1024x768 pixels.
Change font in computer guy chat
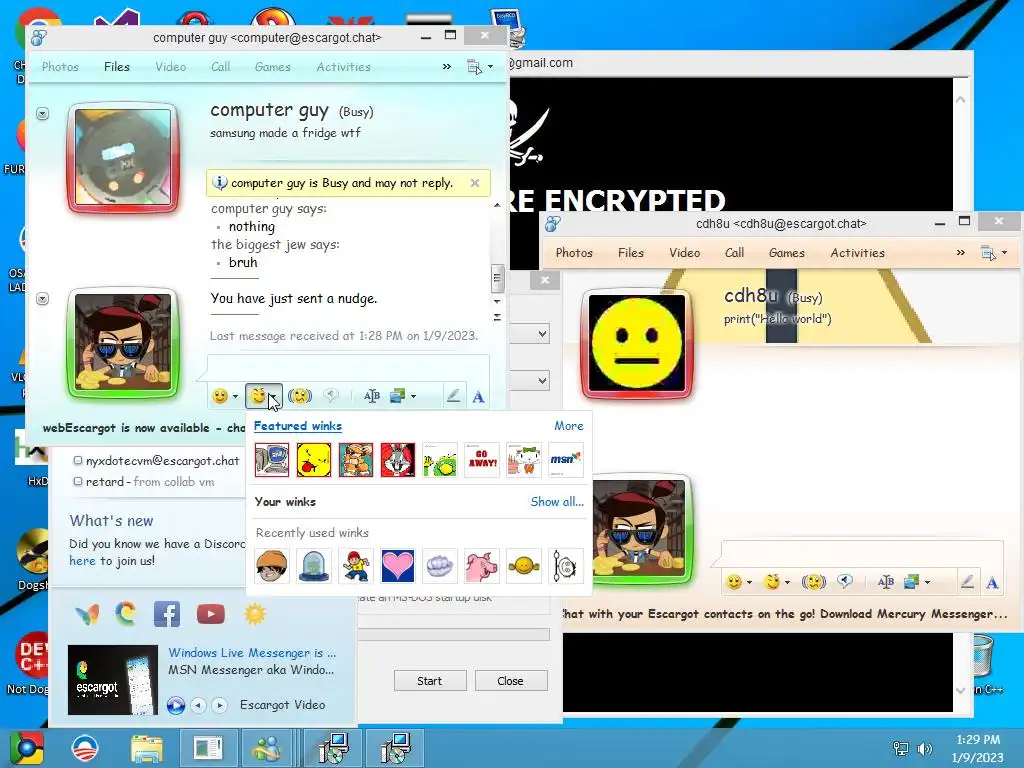coord(479,396)
